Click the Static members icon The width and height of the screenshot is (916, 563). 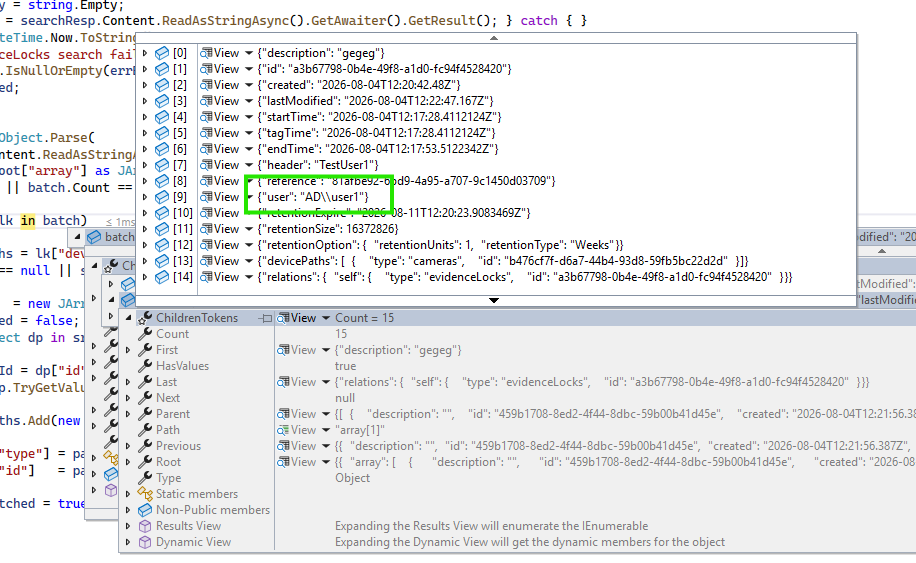click(x=145, y=494)
